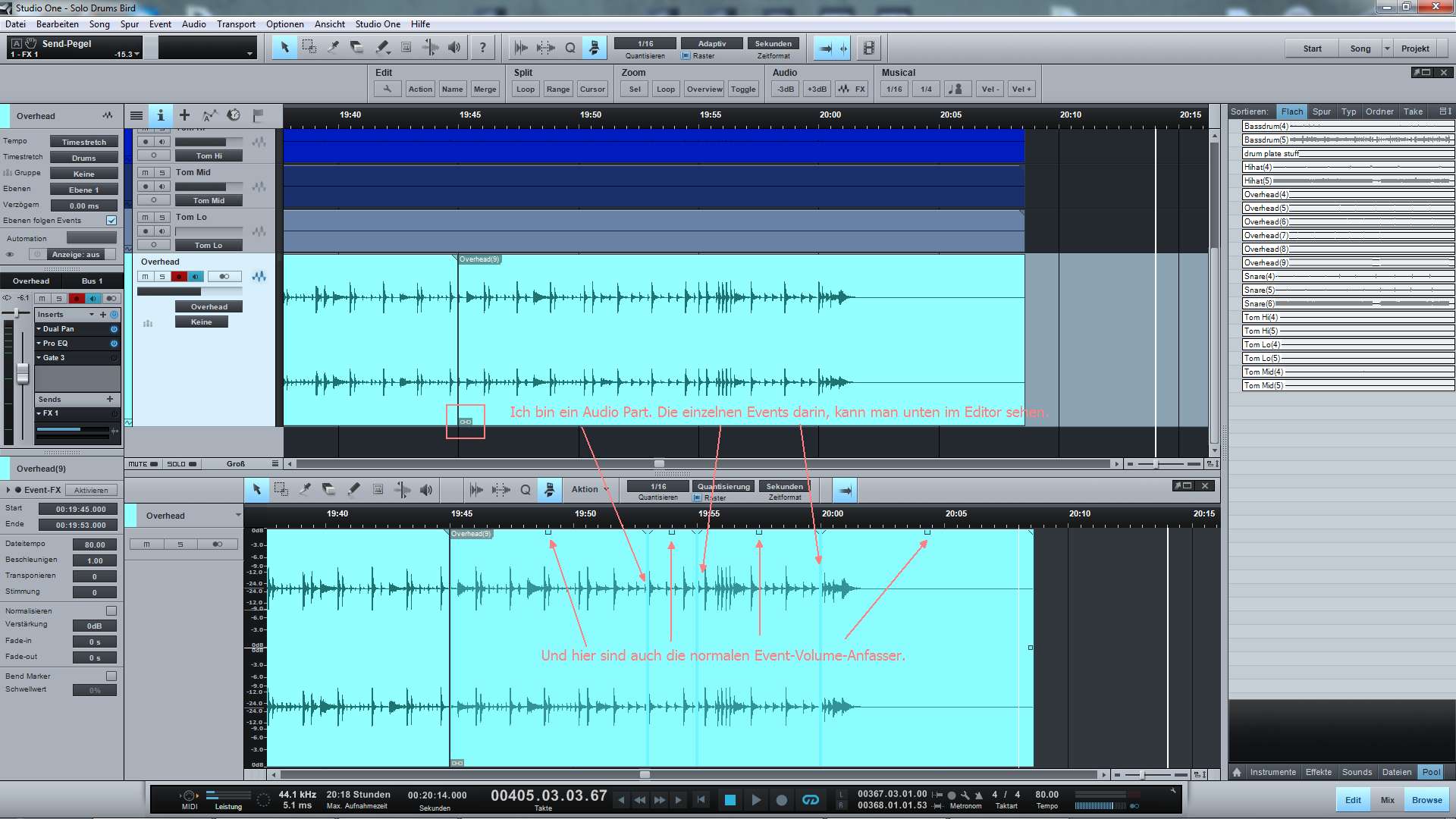This screenshot has height=819, width=1456.
Task: Select the Mute tool in main toolbar
Action: pos(406,48)
